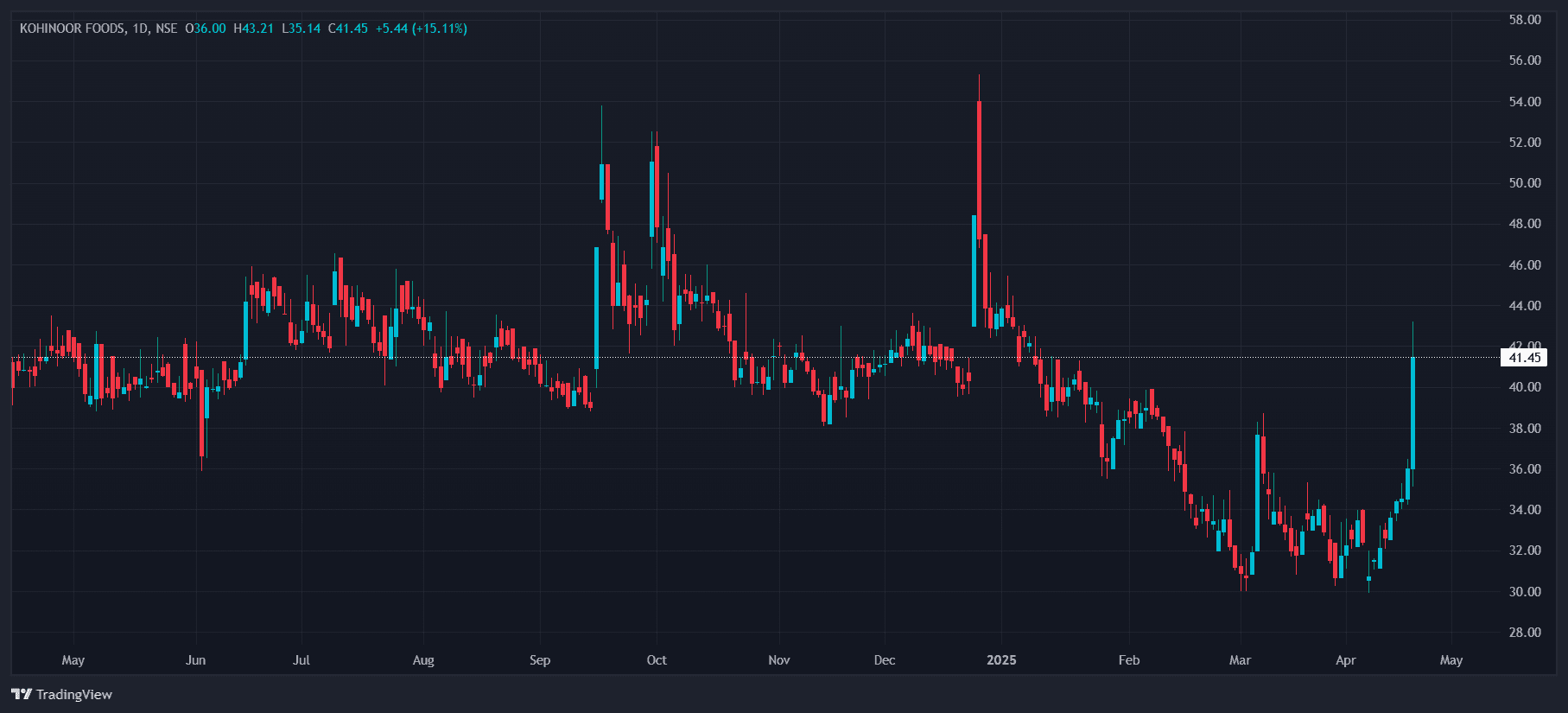This screenshot has height=713, width=1568.
Task: Click the 58.00 price scale label
Action: (x=1525, y=19)
